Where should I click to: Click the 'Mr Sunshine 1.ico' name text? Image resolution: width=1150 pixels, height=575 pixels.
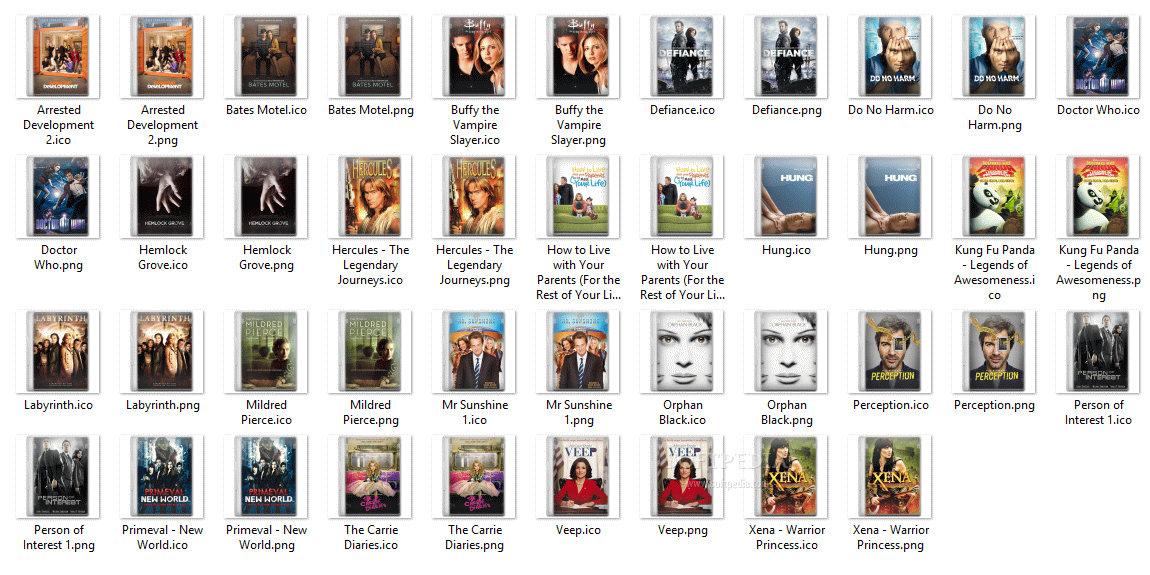click(475, 412)
